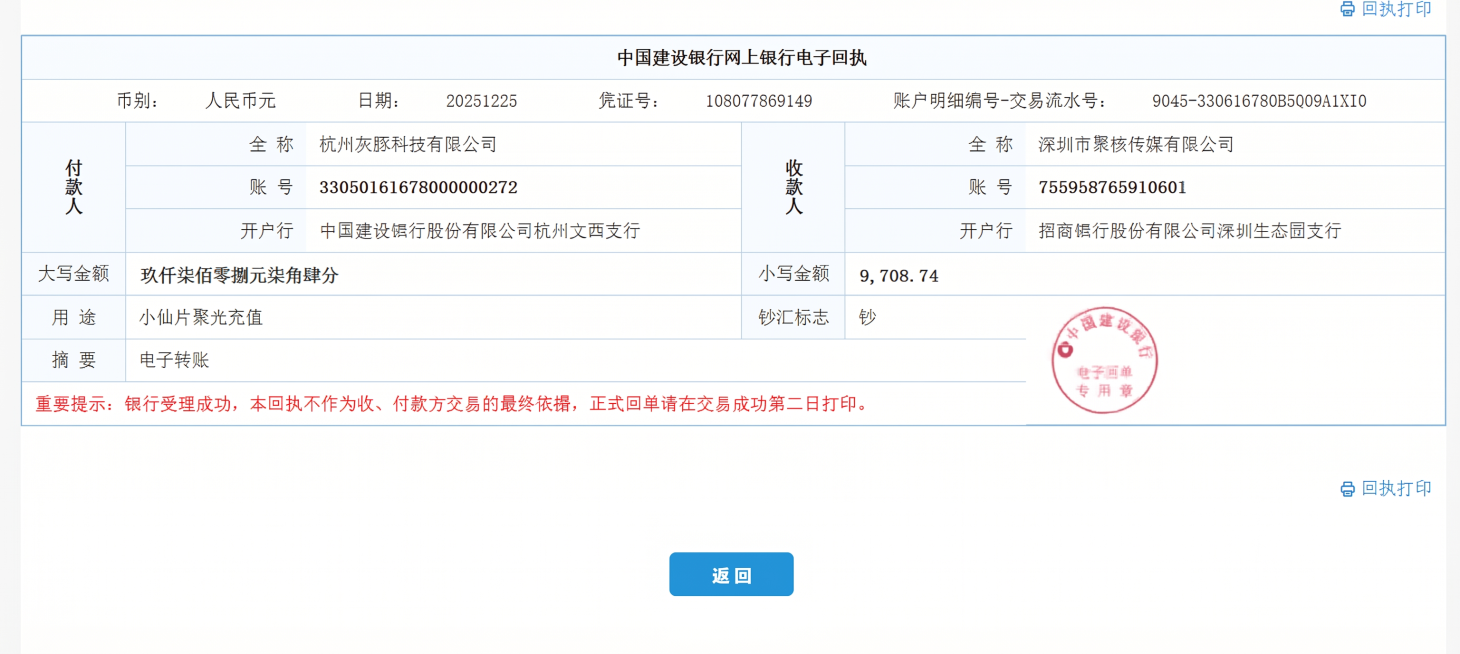Select the amount in words 玖仟柒佰零捌元柒角肆分

click(239, 275)
